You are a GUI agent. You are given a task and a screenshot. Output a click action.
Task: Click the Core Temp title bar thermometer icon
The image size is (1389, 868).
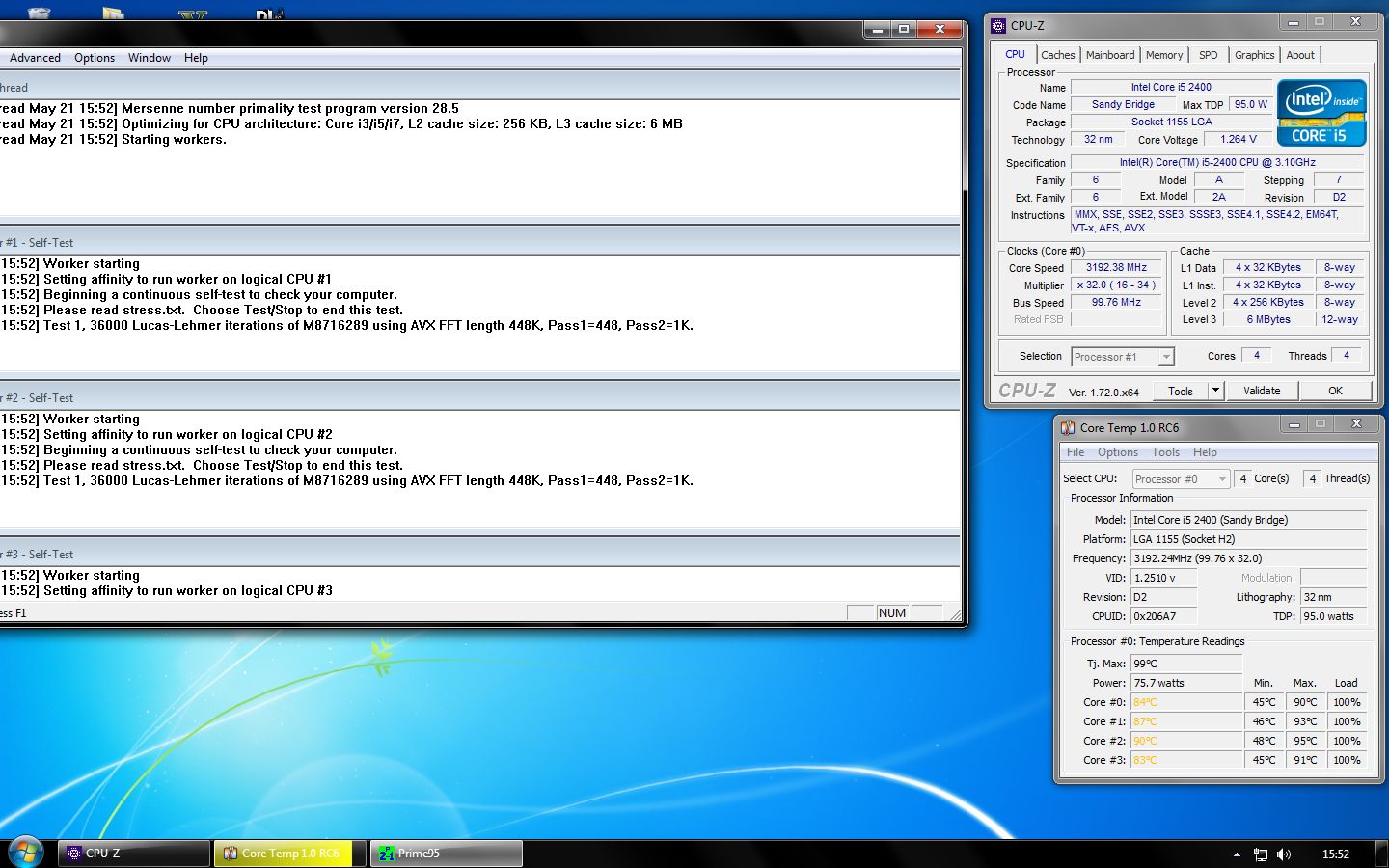pos(1068,427)
